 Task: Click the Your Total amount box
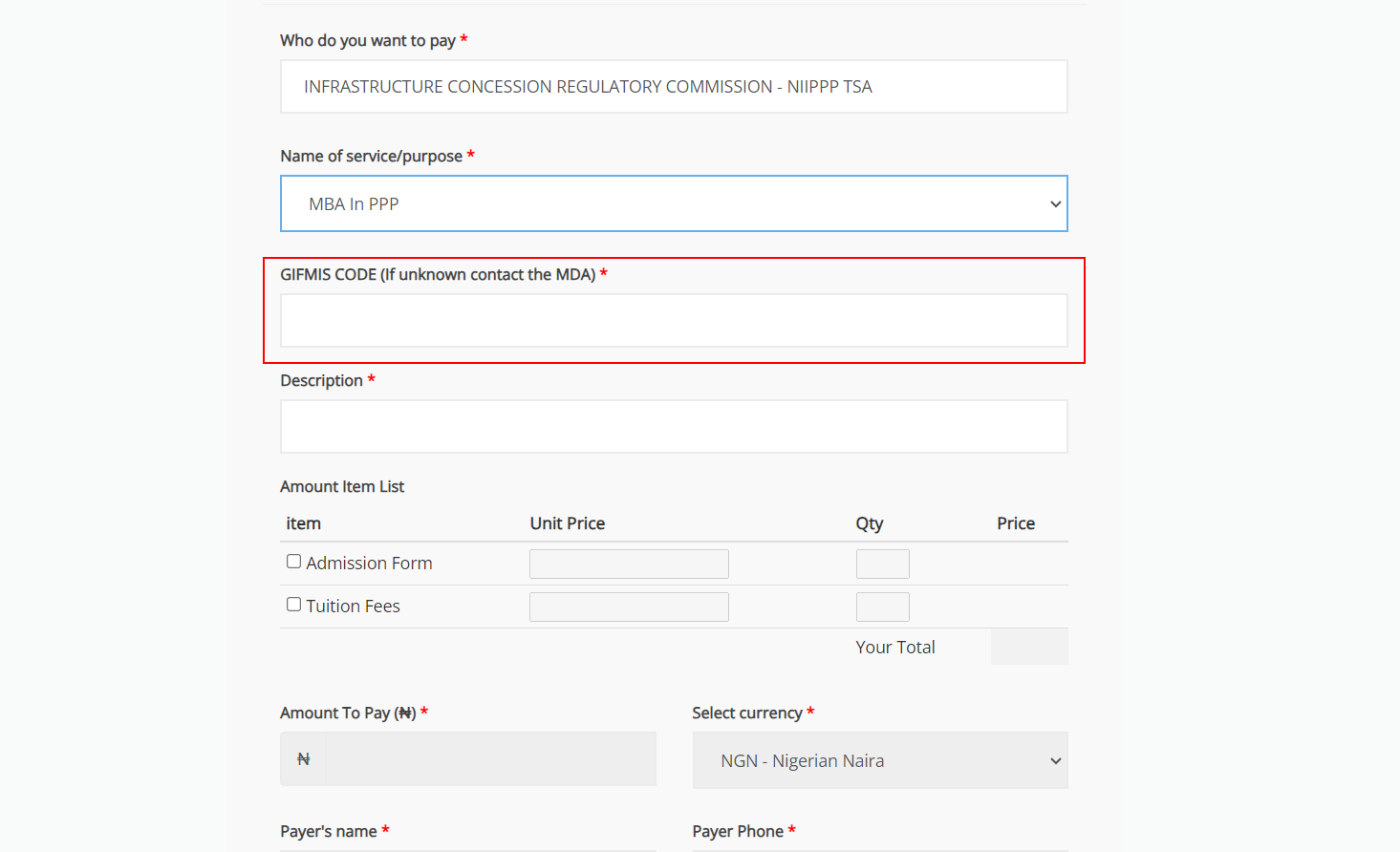click(x=1028, y=647)
